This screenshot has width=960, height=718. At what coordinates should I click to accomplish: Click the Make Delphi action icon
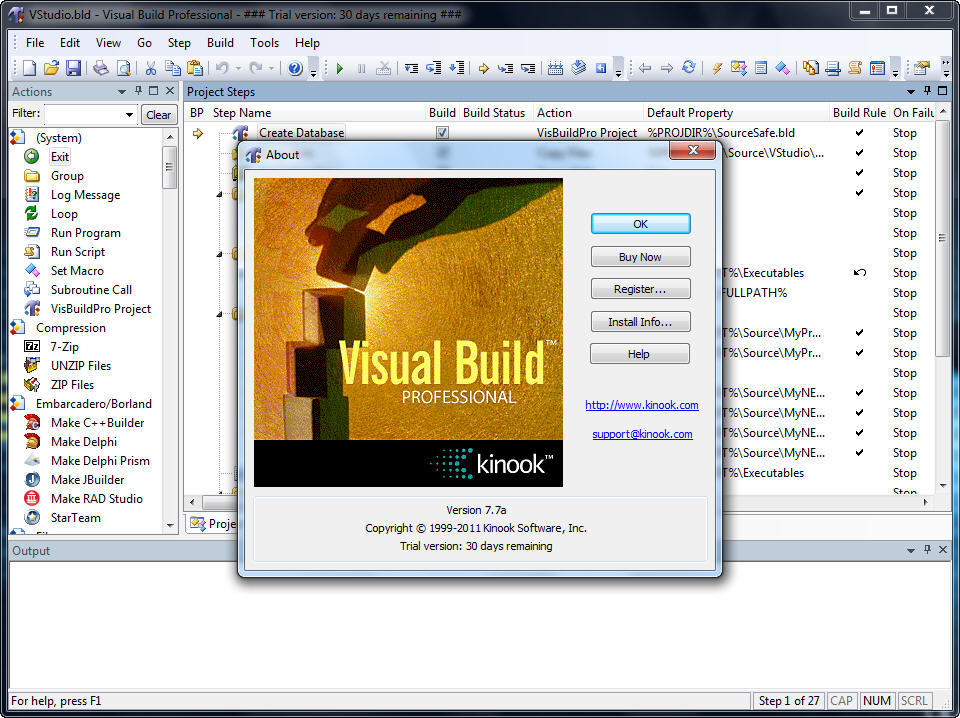click(33, 441)
